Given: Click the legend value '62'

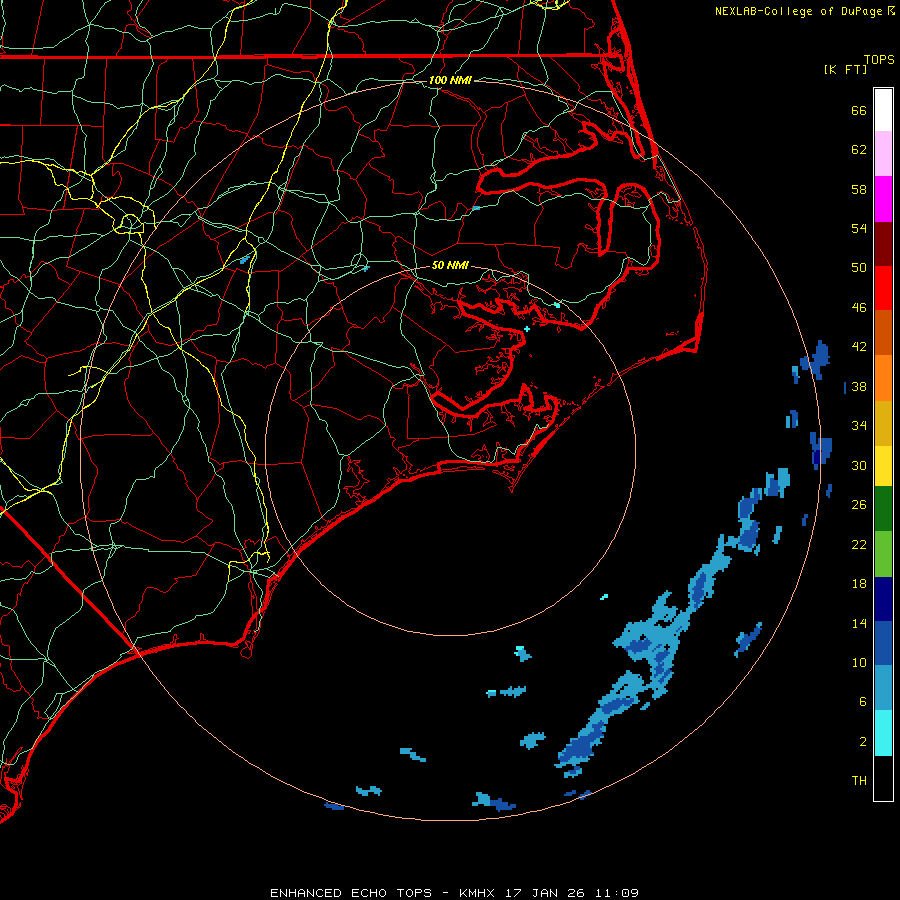Looking at the screenshot, I should pyautogui.click(x=859, y=150).
